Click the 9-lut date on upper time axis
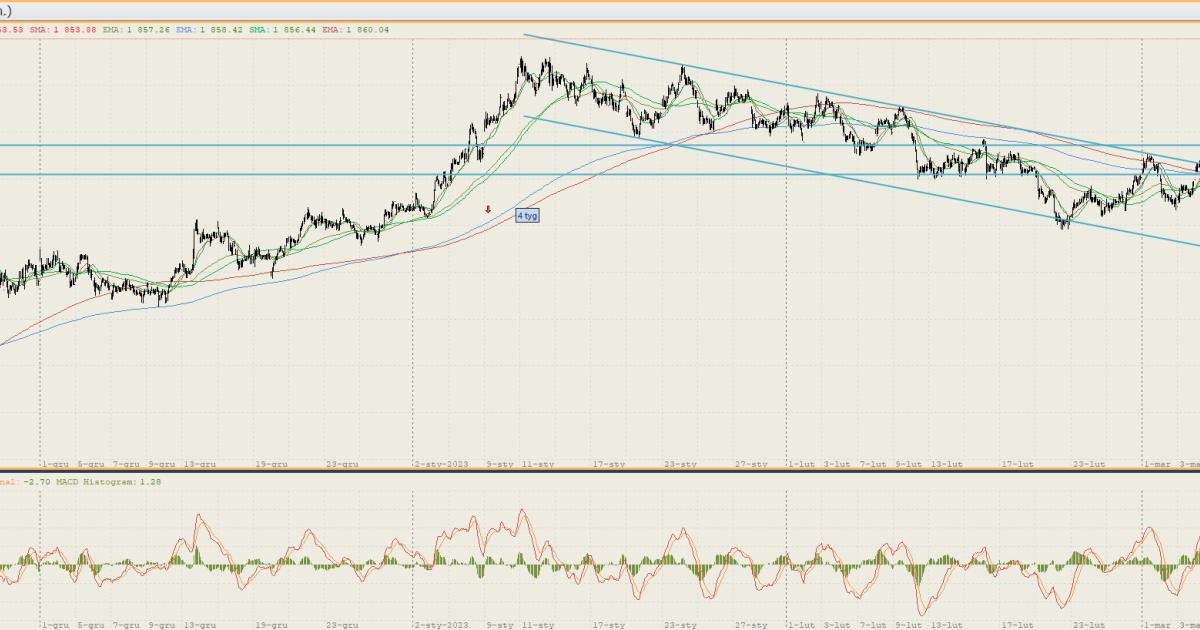1200x630 pixels. tap(909, 465)
